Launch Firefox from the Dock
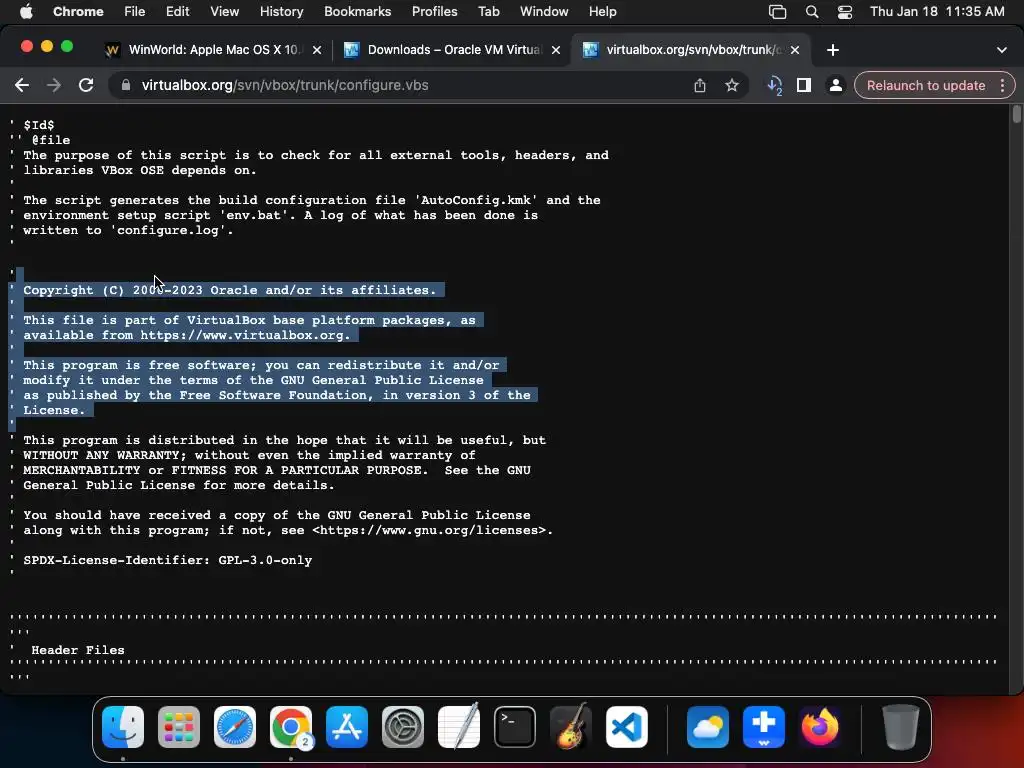 click(x=820, y=727)
